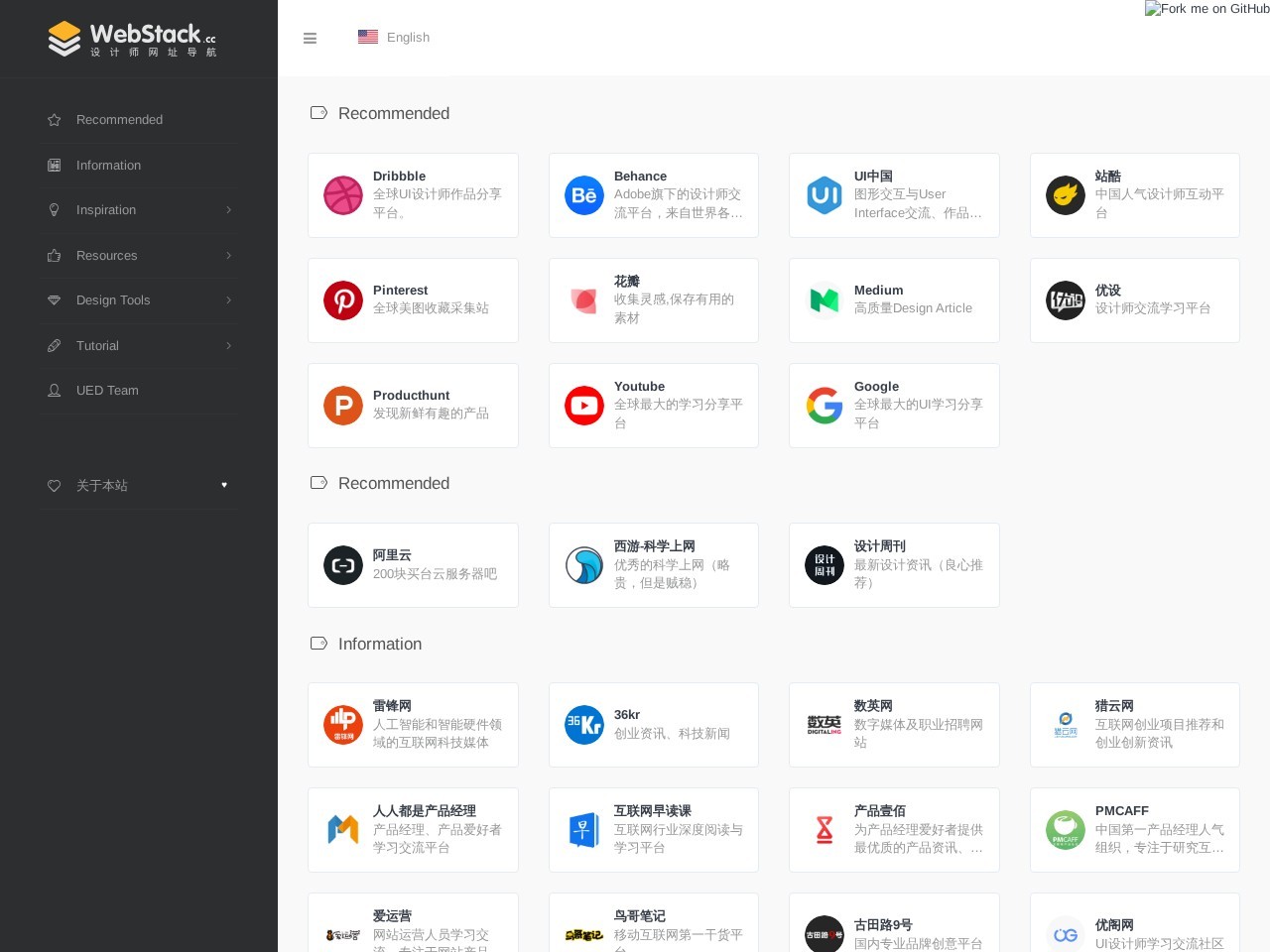Click the 互联网早读课 logo icon

[584, 830]
